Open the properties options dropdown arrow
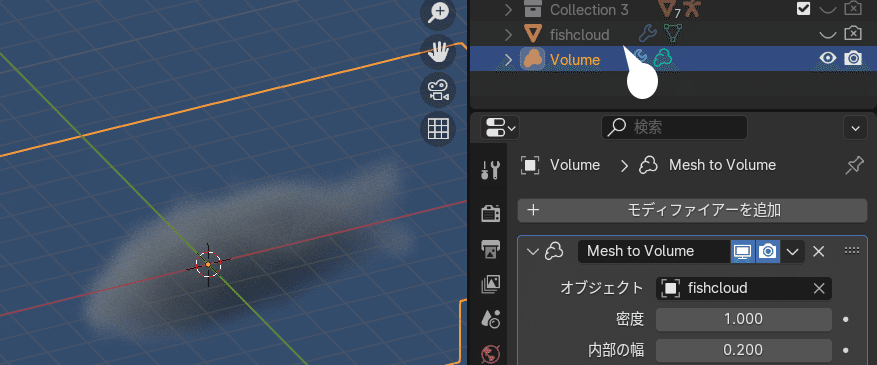 tap(855, 128)
